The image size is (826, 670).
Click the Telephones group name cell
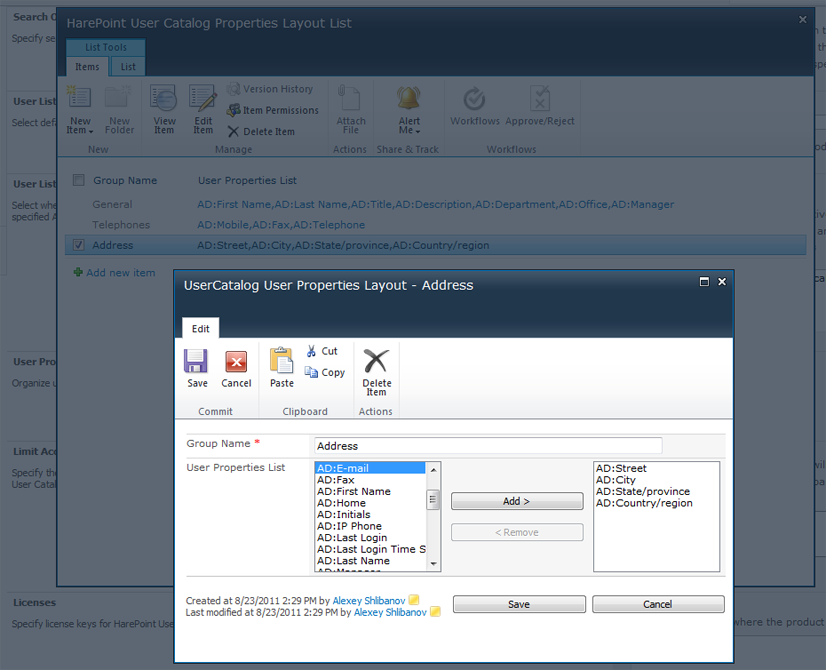[121, 225]
